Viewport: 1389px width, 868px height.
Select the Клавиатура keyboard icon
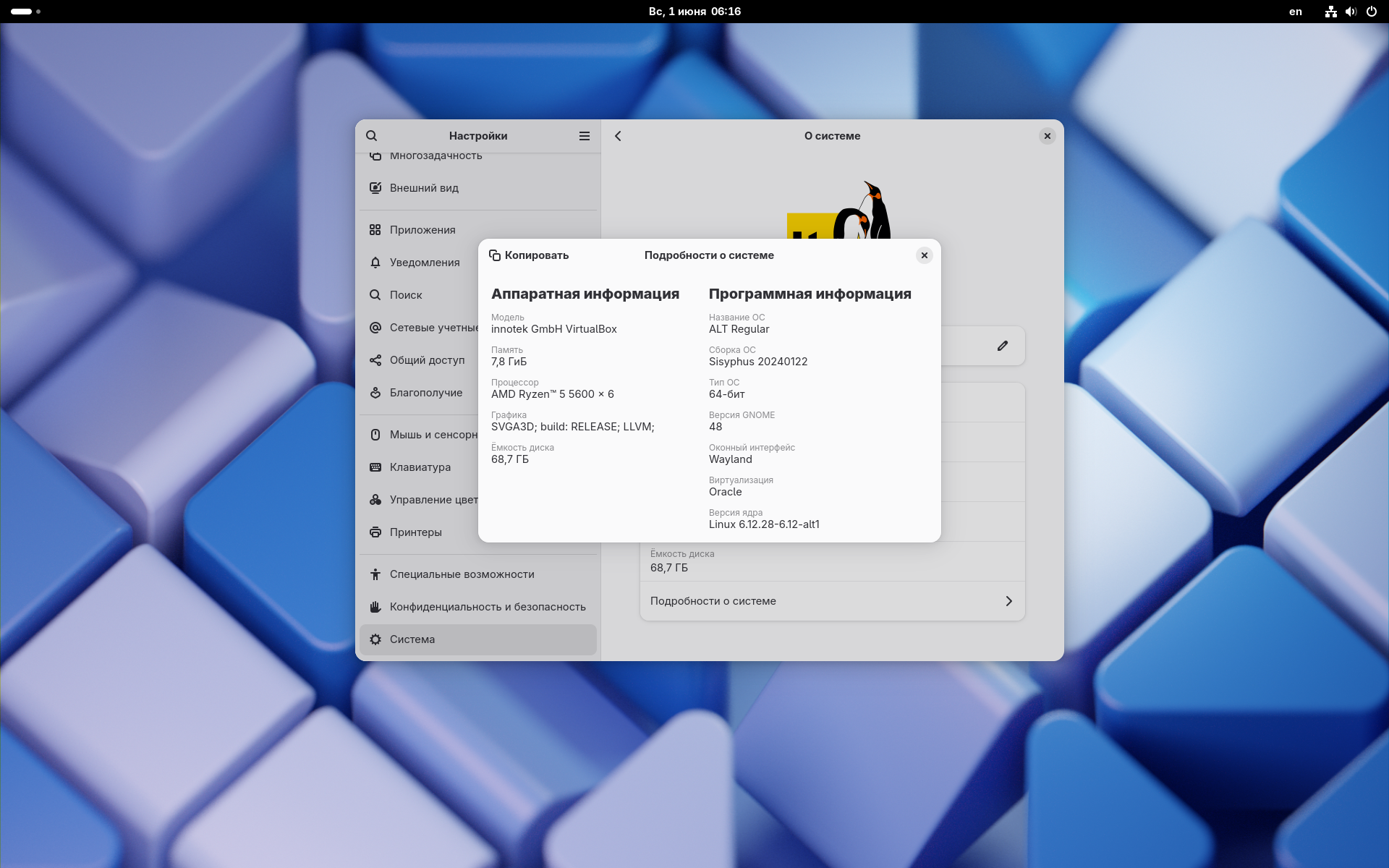pyautogui.click(x=375, y=467)
